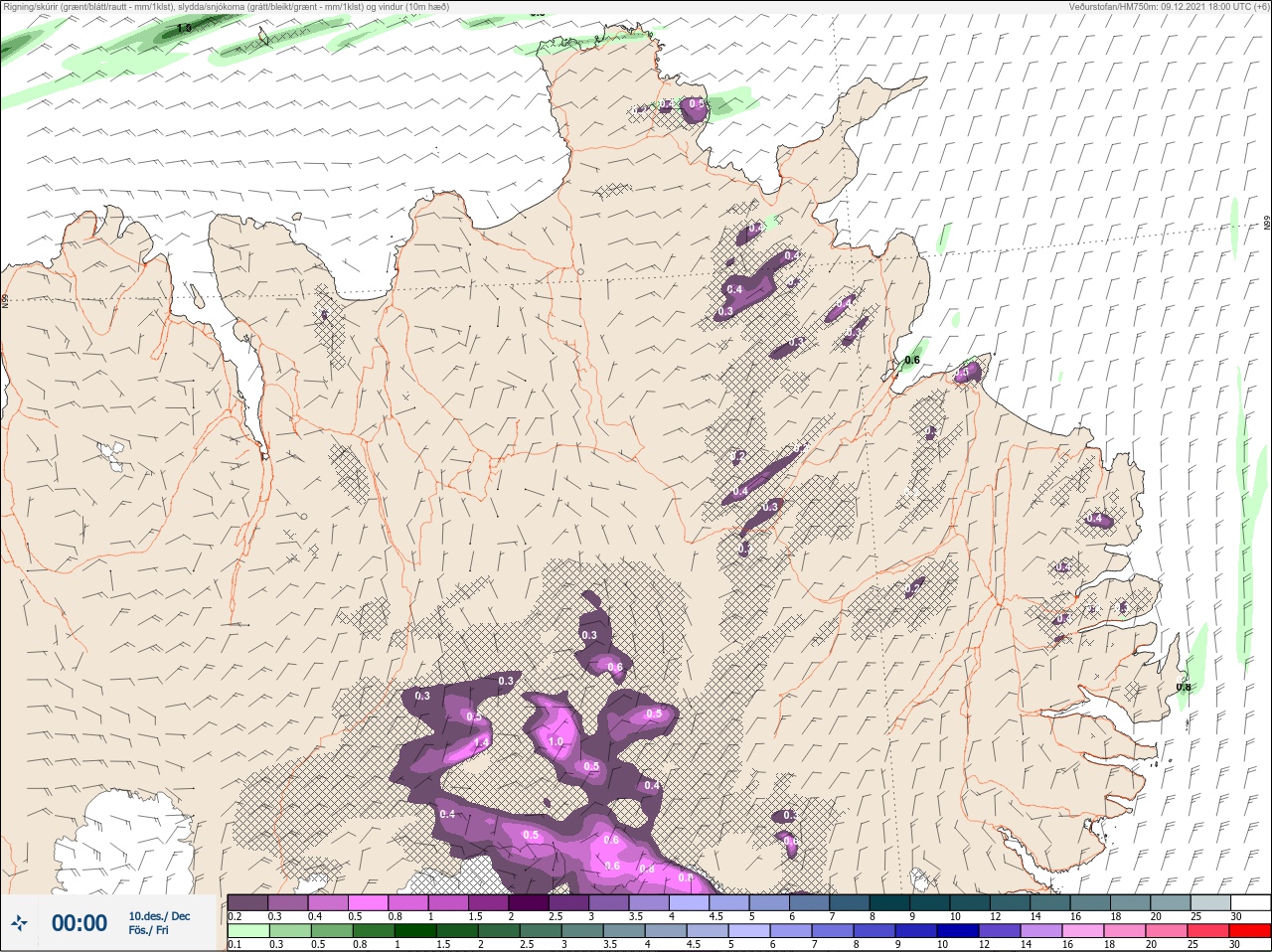
Task: Click the '10.des./ Dec' date label
Action: (159, 916)
